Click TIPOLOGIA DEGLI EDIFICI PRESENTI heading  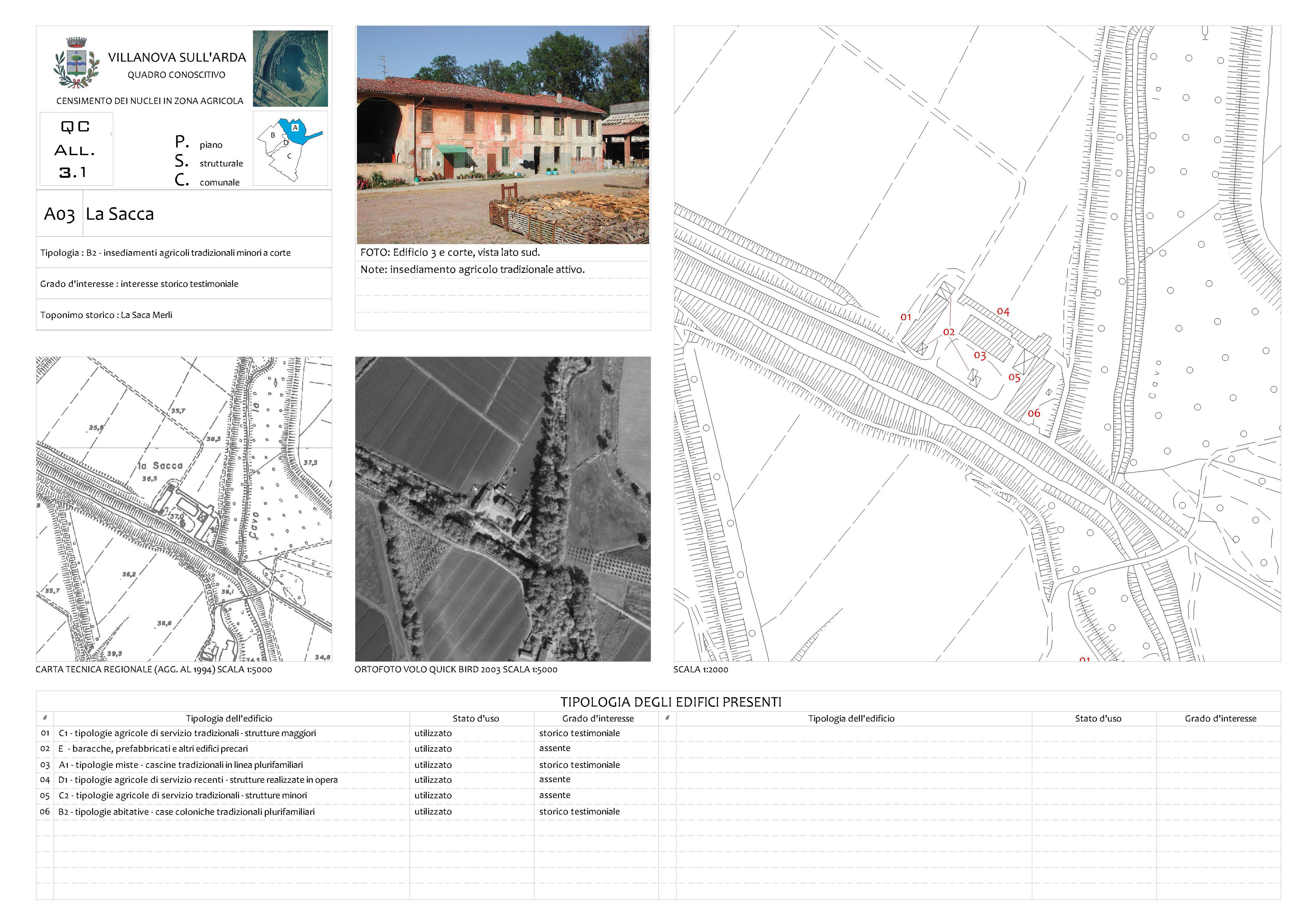tap(671, 702)
